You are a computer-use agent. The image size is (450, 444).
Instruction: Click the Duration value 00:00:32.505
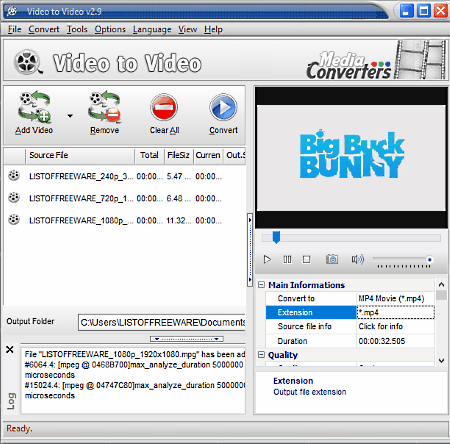click(x=382, y=341)
